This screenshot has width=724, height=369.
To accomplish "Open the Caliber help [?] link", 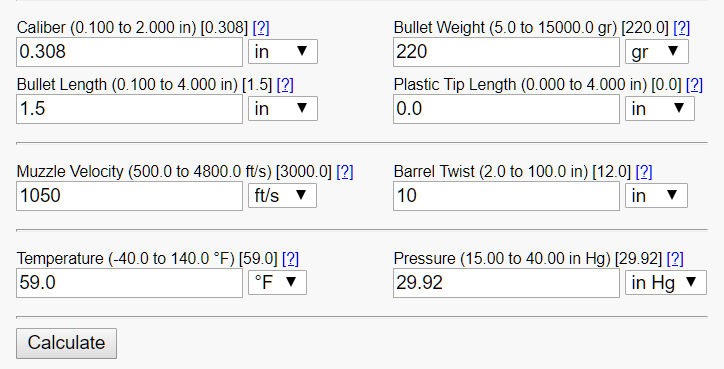I will click(261, 28).
